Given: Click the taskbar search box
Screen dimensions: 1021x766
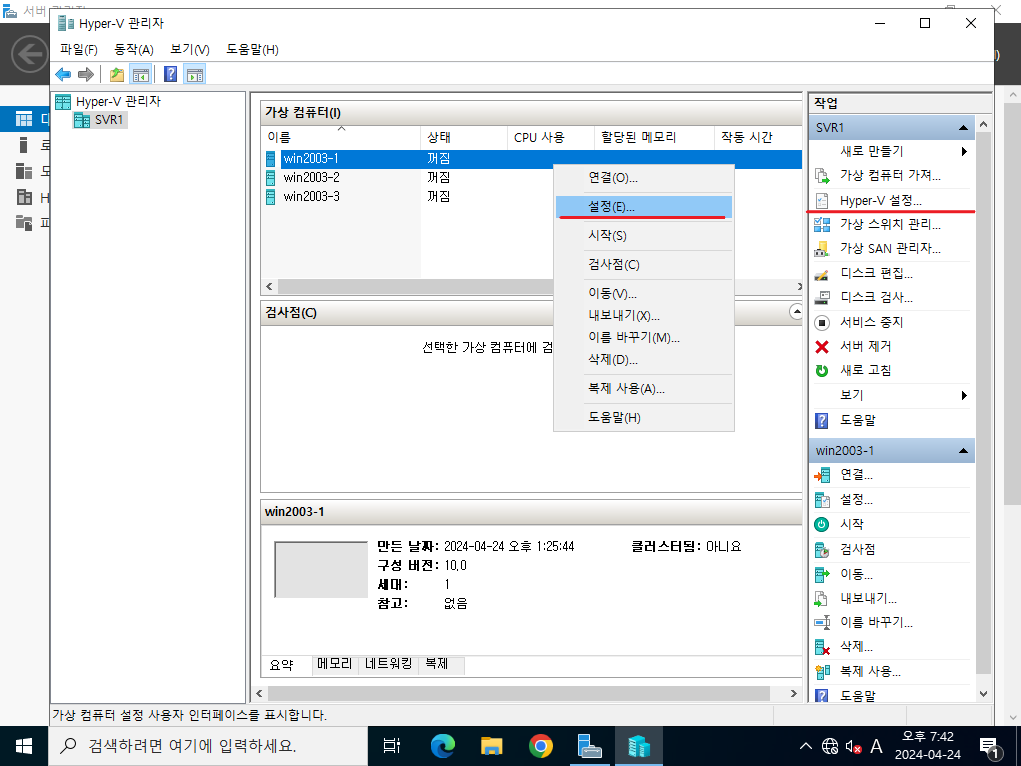Looking at the screenshot, I should [208, 746].
